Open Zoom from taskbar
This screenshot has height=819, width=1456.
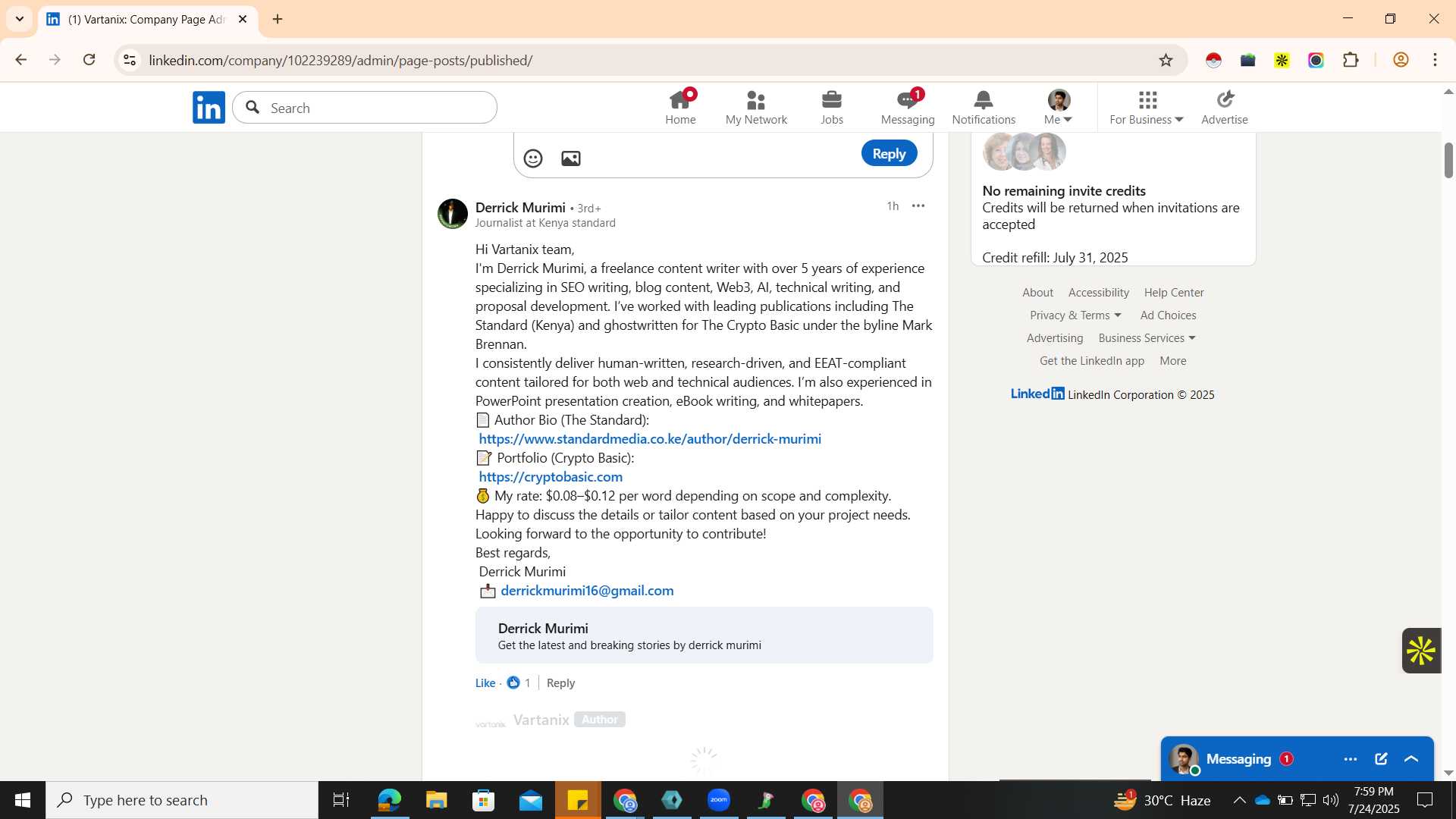pos(719,800)
